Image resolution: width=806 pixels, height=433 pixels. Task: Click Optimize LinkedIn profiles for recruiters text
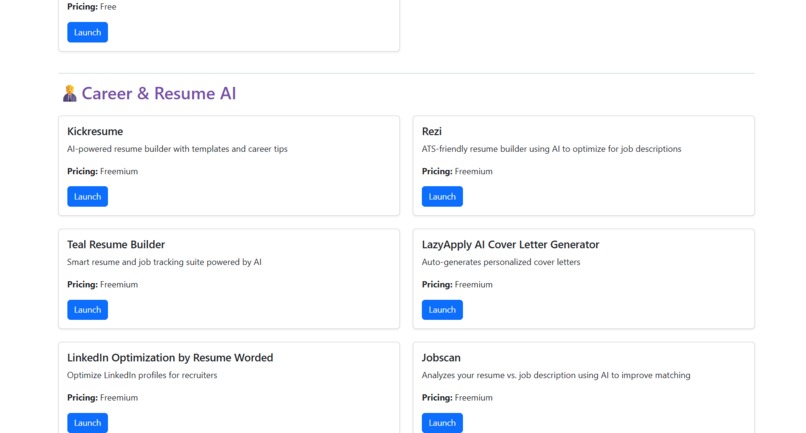pyautogui.click(x=142, y=375)
